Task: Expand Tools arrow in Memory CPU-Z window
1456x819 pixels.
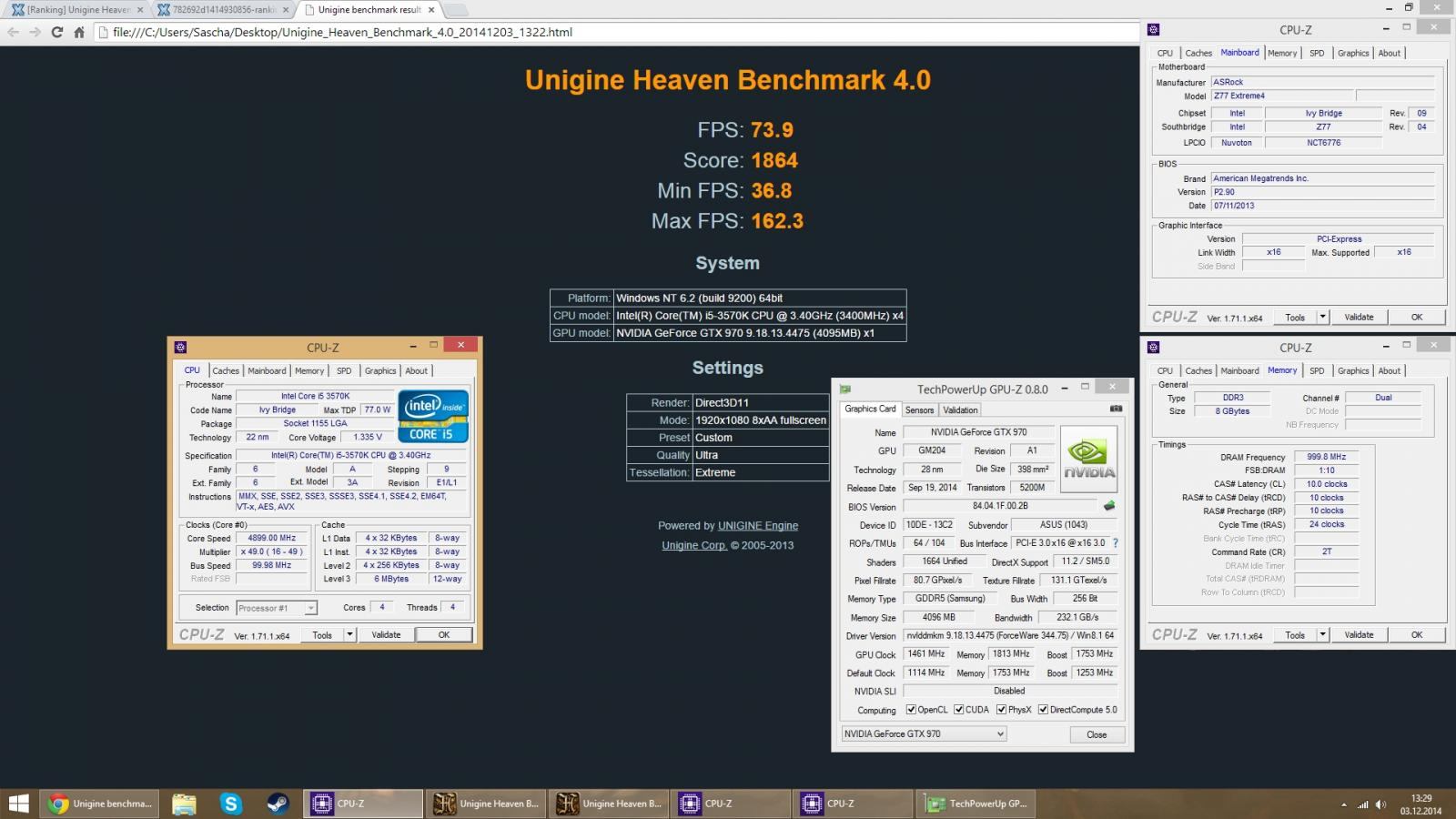Action: click(x=1323, y=635)
